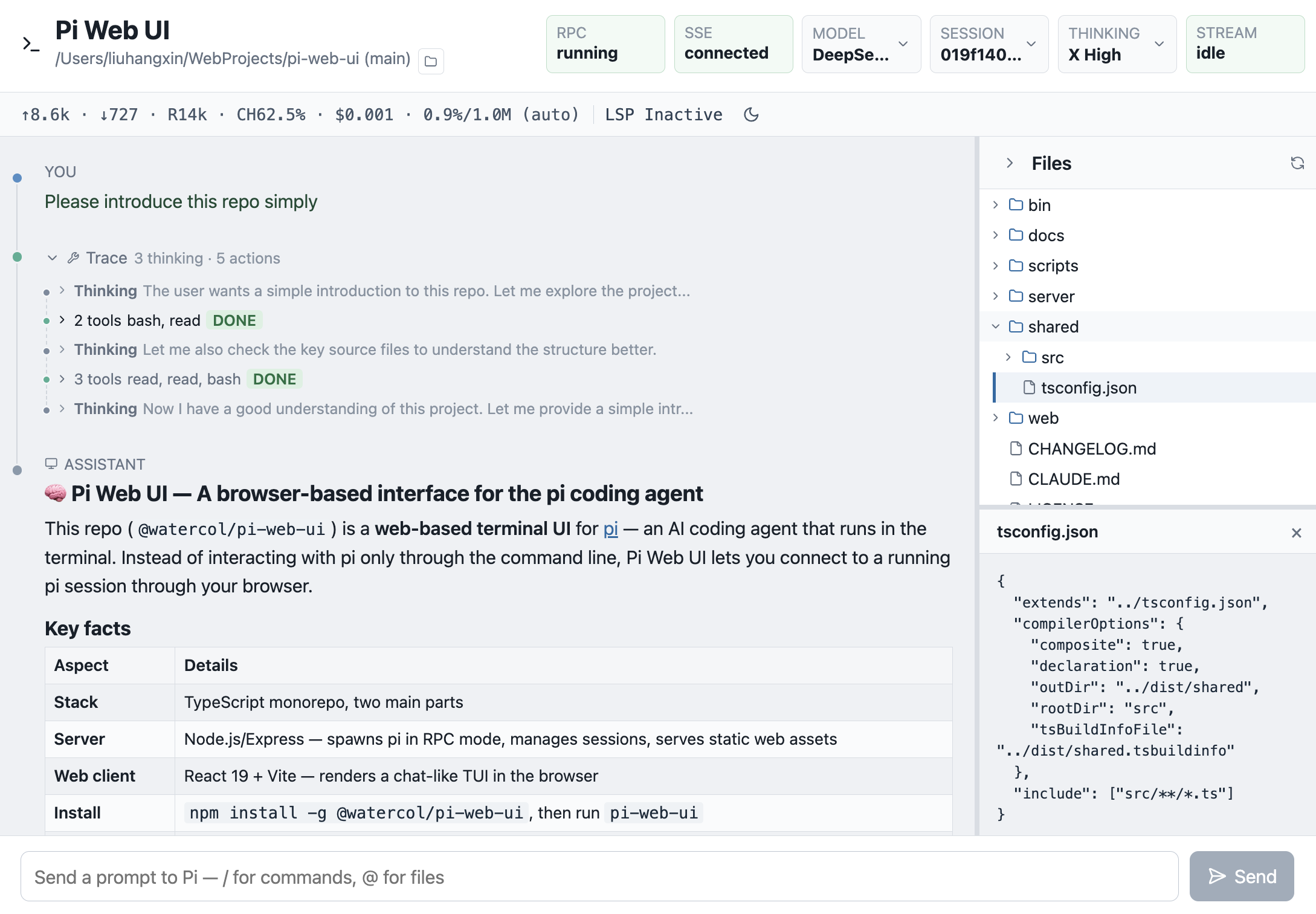The image size is (1316, 914).
Task: Click the 'Key facts' heading
Action: coord(88,629)
